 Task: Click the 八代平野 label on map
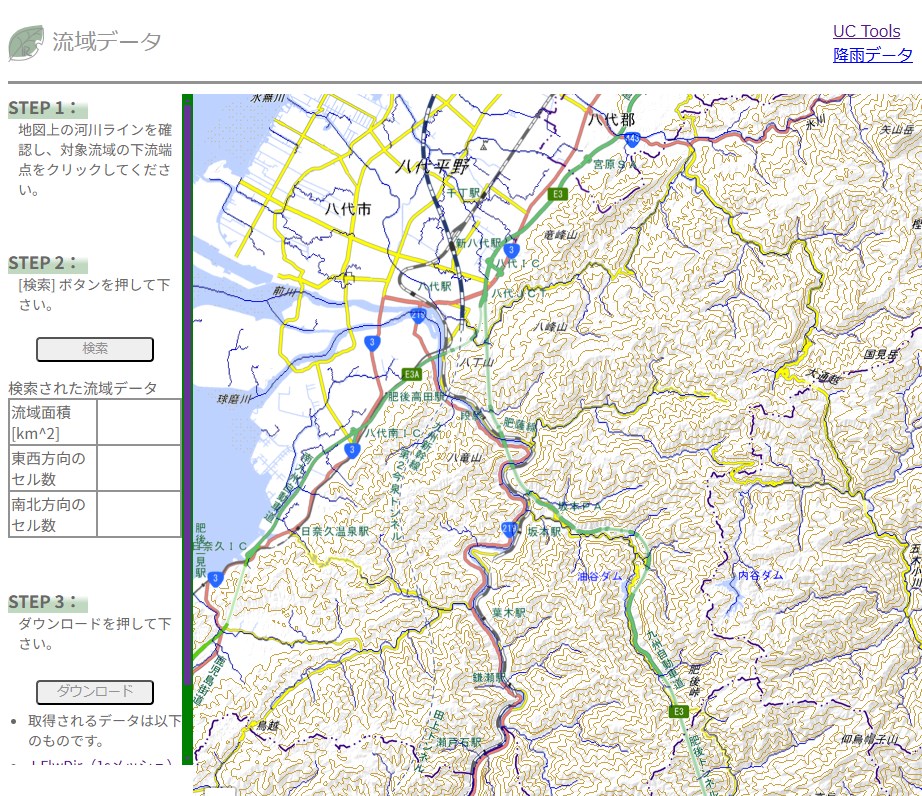432,166
